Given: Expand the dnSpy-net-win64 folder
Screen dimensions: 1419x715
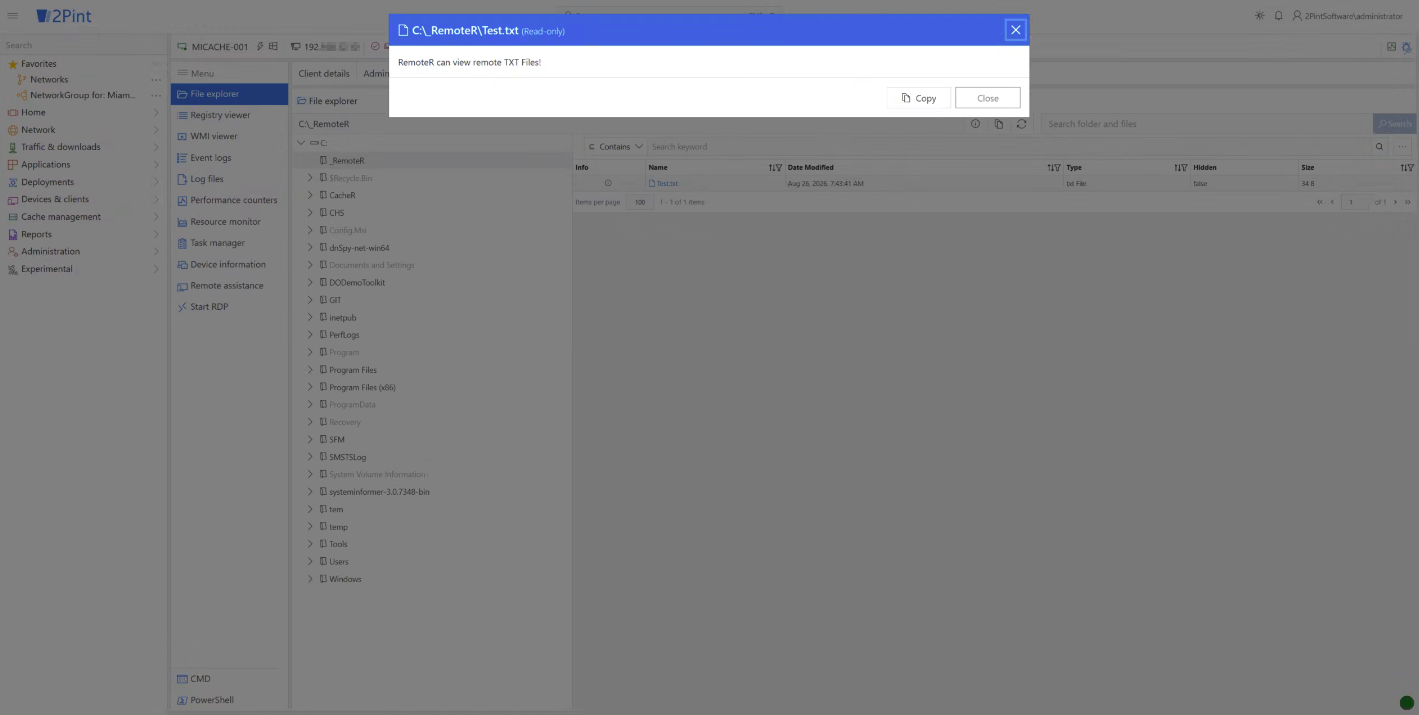Looking at the screenshot, I should click(x=310, y=248).
